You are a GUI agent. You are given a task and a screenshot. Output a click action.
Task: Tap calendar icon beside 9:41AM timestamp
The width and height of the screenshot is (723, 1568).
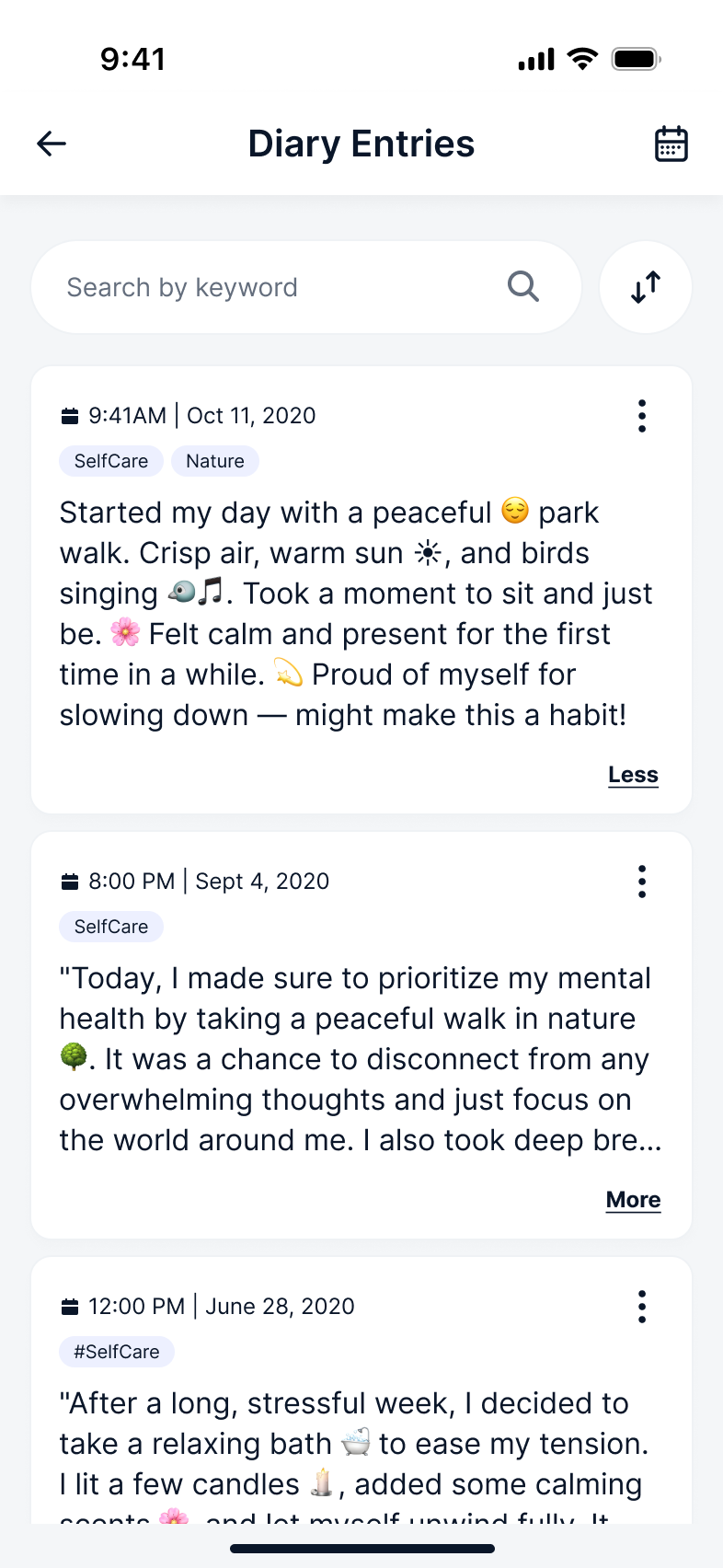70,416
